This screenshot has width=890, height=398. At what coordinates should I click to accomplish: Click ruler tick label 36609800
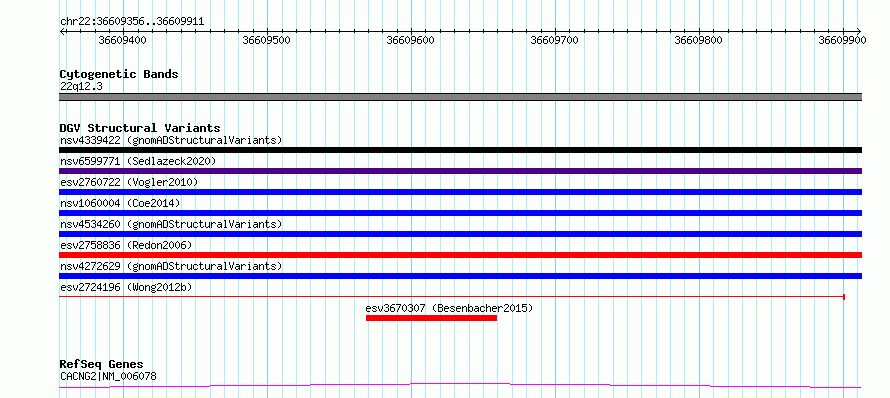click(698, 40)
